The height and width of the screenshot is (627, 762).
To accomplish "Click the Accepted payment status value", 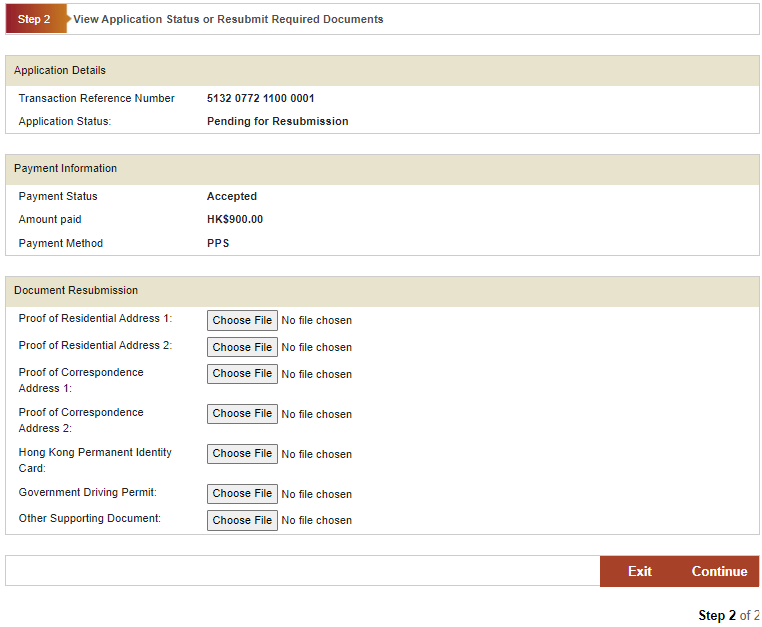I will (x=231, y=197).
